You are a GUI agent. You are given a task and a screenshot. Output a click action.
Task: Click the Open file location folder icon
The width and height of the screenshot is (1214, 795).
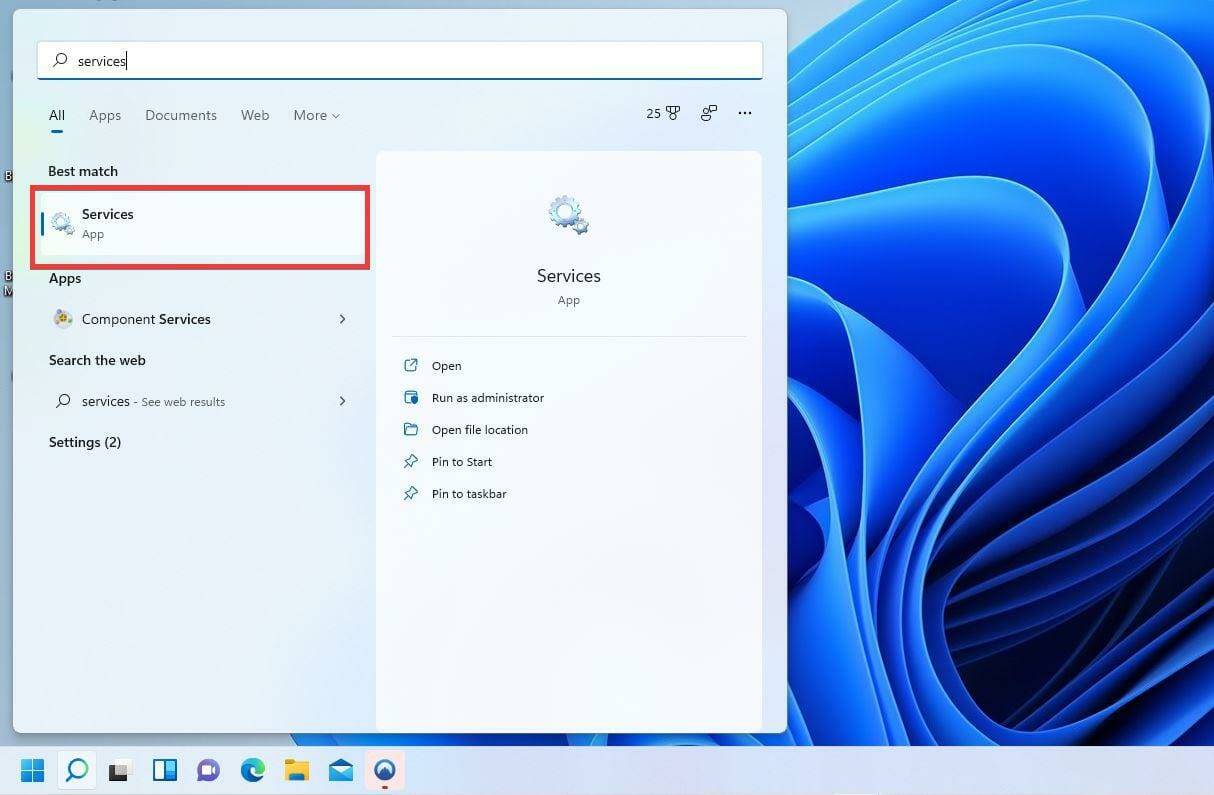(411, 429)
